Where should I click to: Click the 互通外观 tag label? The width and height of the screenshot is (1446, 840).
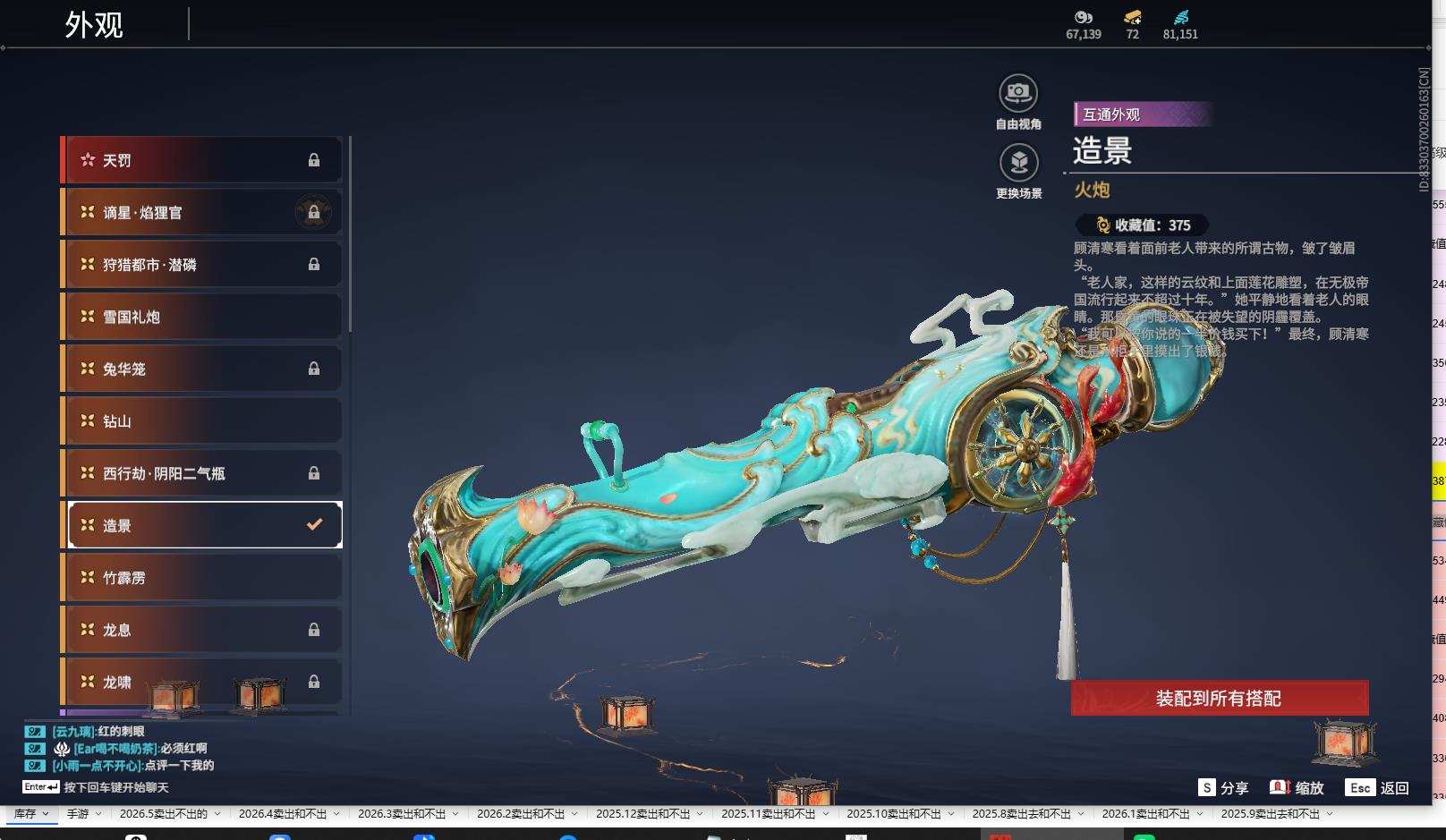[1143, 115]
